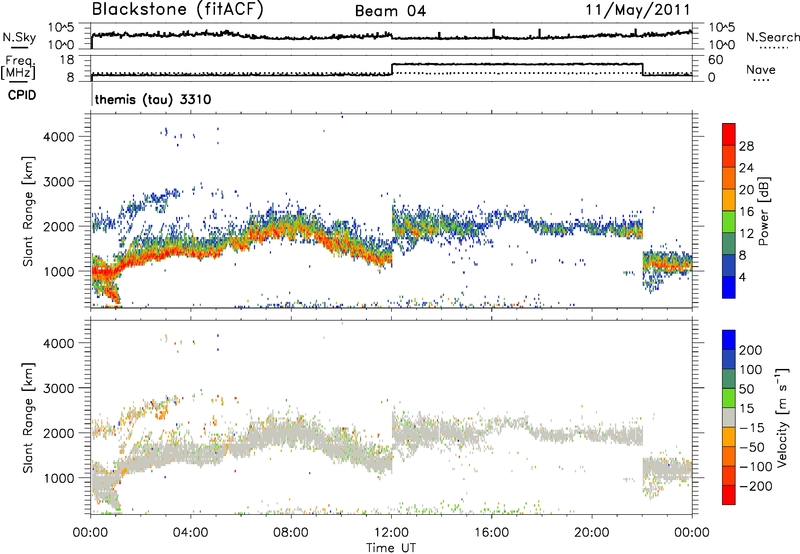
Task: Click the 1000 tick label on velocity panel
Action: 59,478
